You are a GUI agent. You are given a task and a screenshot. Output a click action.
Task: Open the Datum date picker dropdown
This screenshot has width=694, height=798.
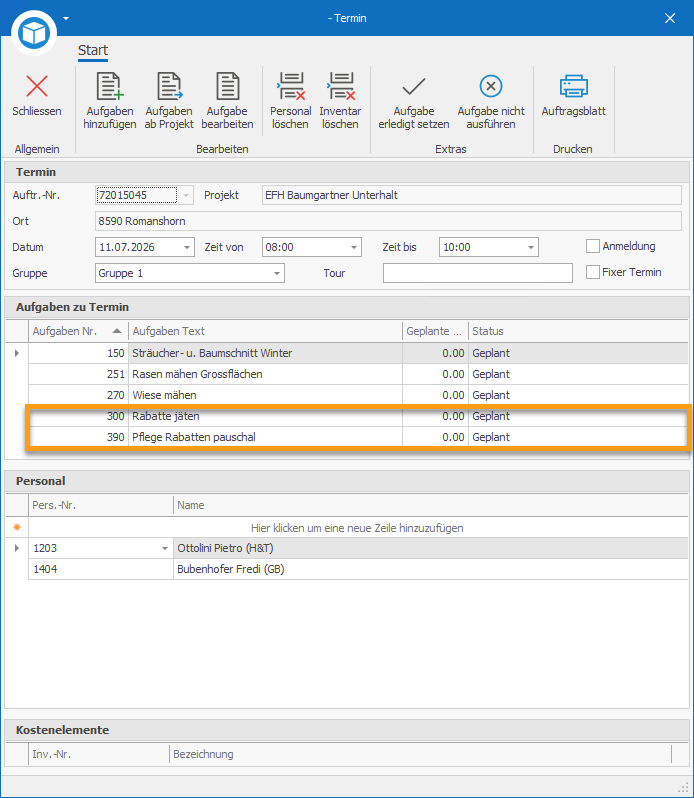[187, 247]
